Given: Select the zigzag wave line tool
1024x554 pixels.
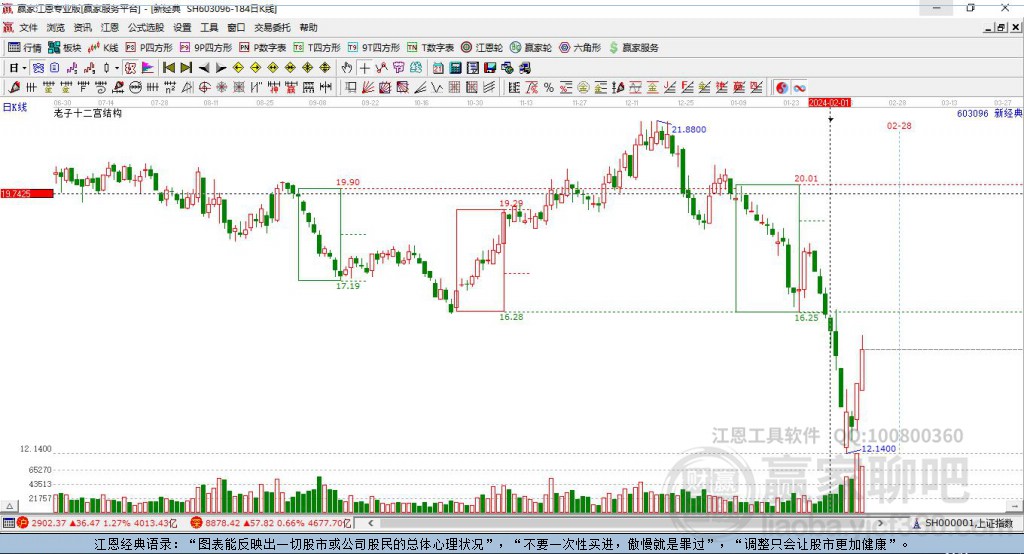Looking at the screenshot, I should (x=436, y=88).
